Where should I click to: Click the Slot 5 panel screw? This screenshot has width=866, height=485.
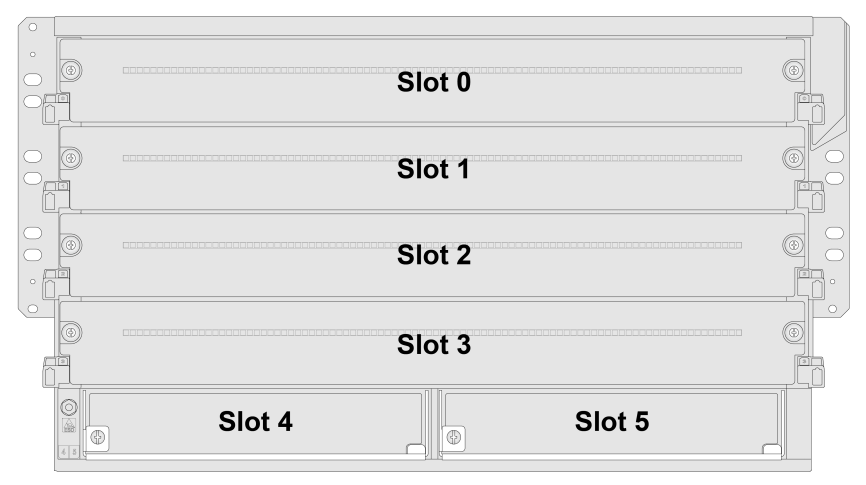click(x=453, y=438)
